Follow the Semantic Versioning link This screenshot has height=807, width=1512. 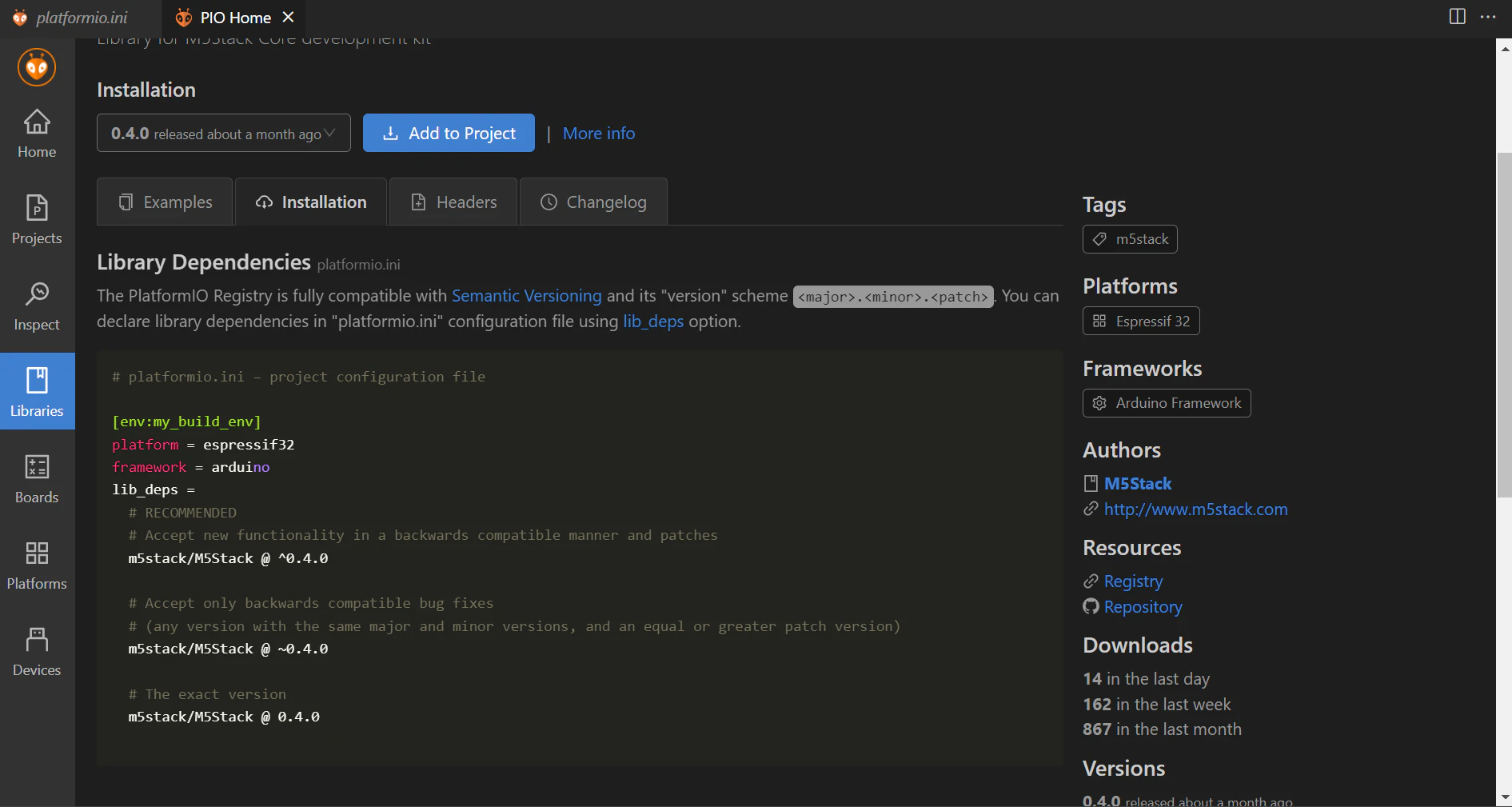tap(527, 296)
